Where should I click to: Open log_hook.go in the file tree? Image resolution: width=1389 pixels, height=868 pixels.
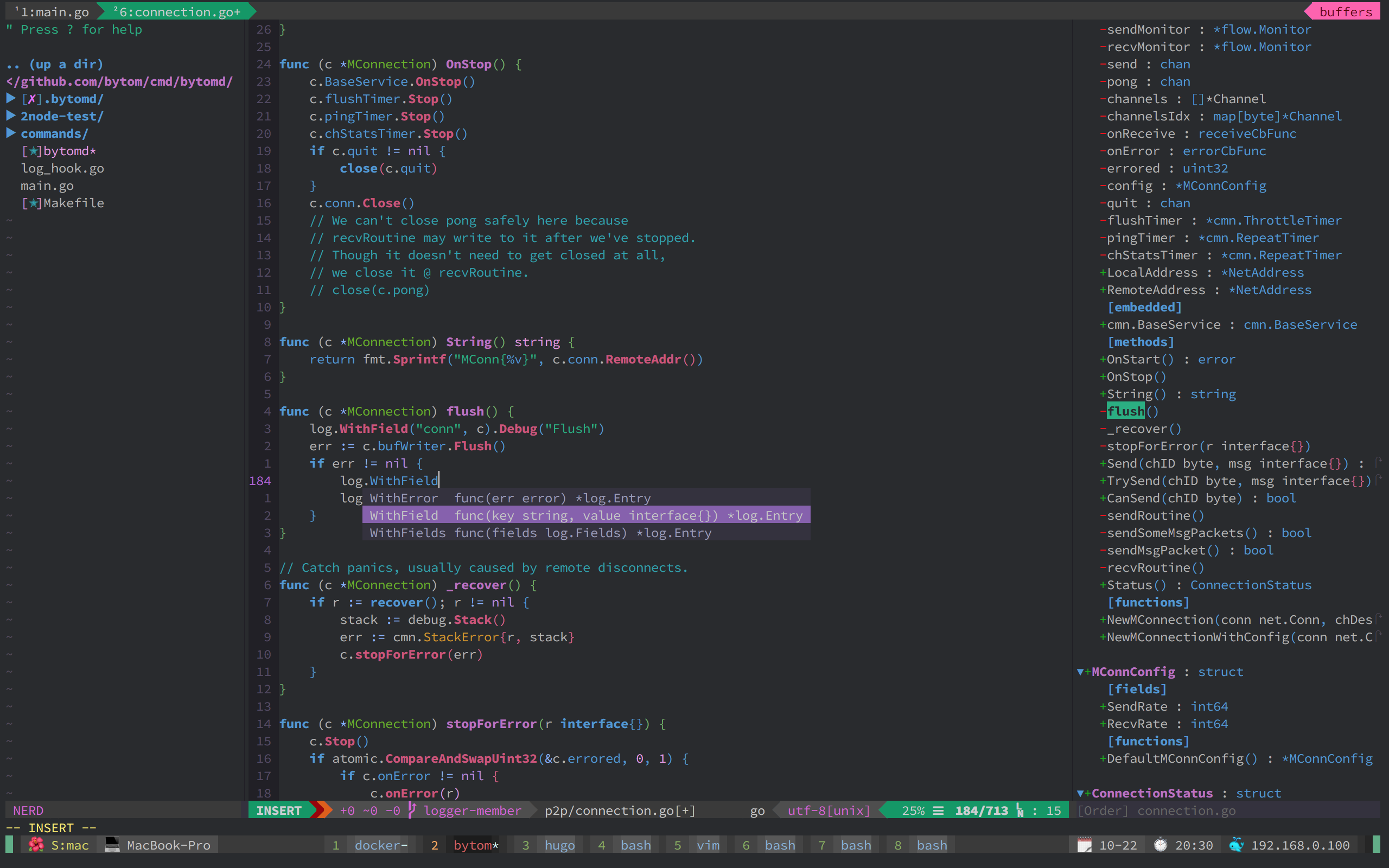tap(62, 168)
